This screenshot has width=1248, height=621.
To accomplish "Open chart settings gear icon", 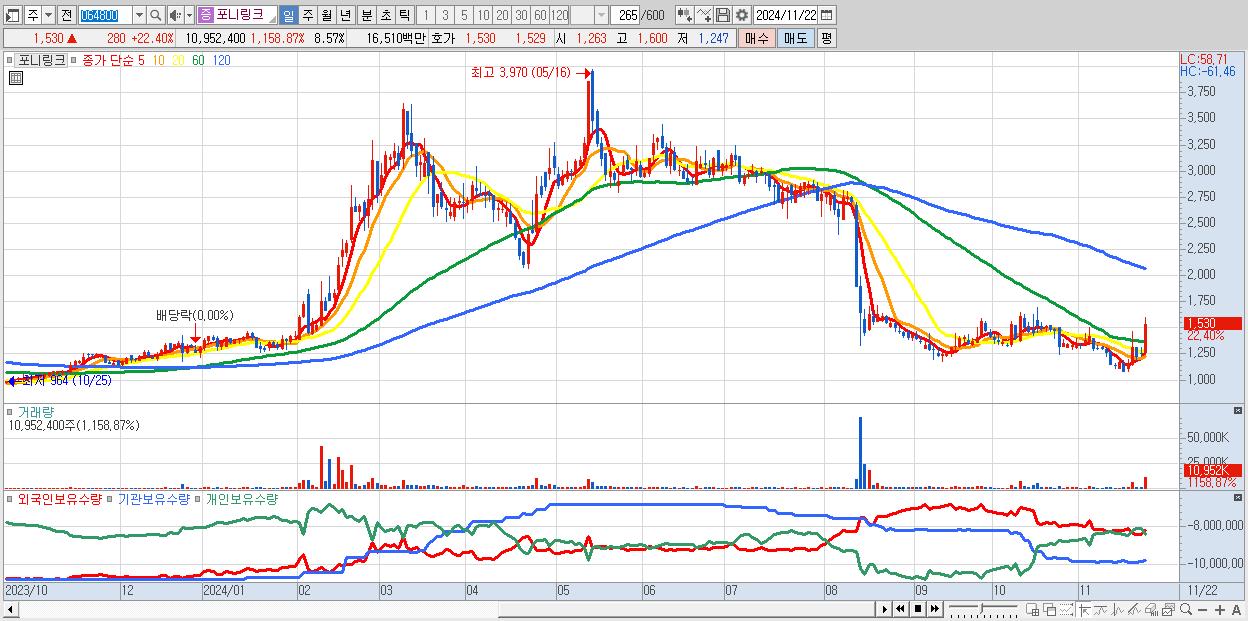I will click(x=741, y=15).
